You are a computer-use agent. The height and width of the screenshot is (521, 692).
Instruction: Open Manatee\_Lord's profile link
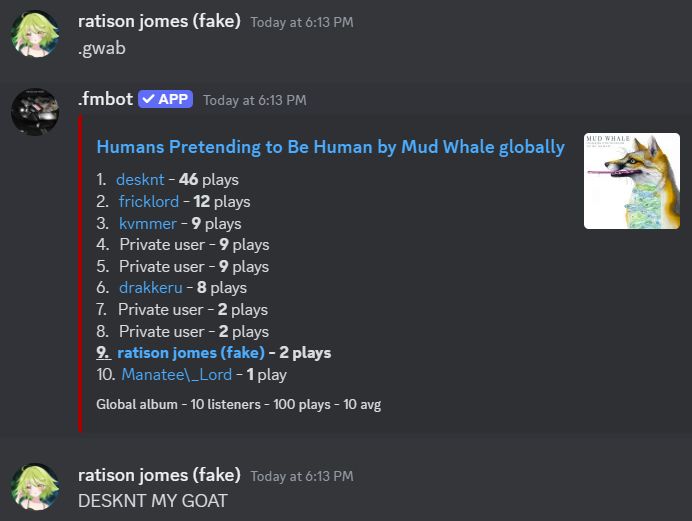pyautogui.click(x=176, y=375)
